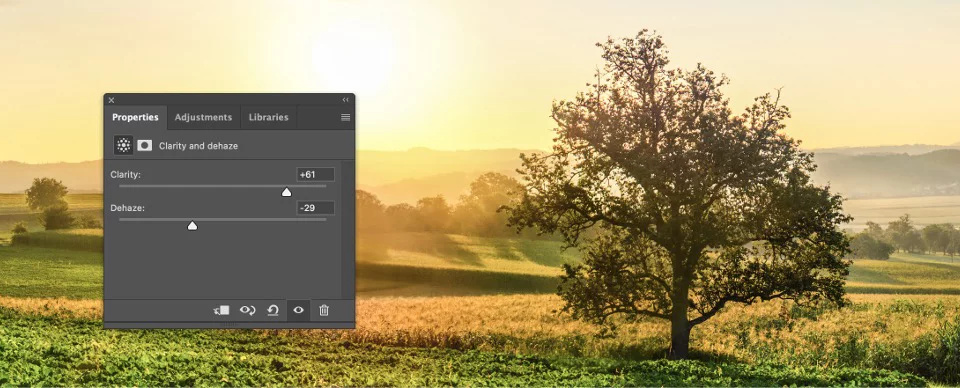
Task: Select the Properties tab
Action: click(x=135, y=118)
